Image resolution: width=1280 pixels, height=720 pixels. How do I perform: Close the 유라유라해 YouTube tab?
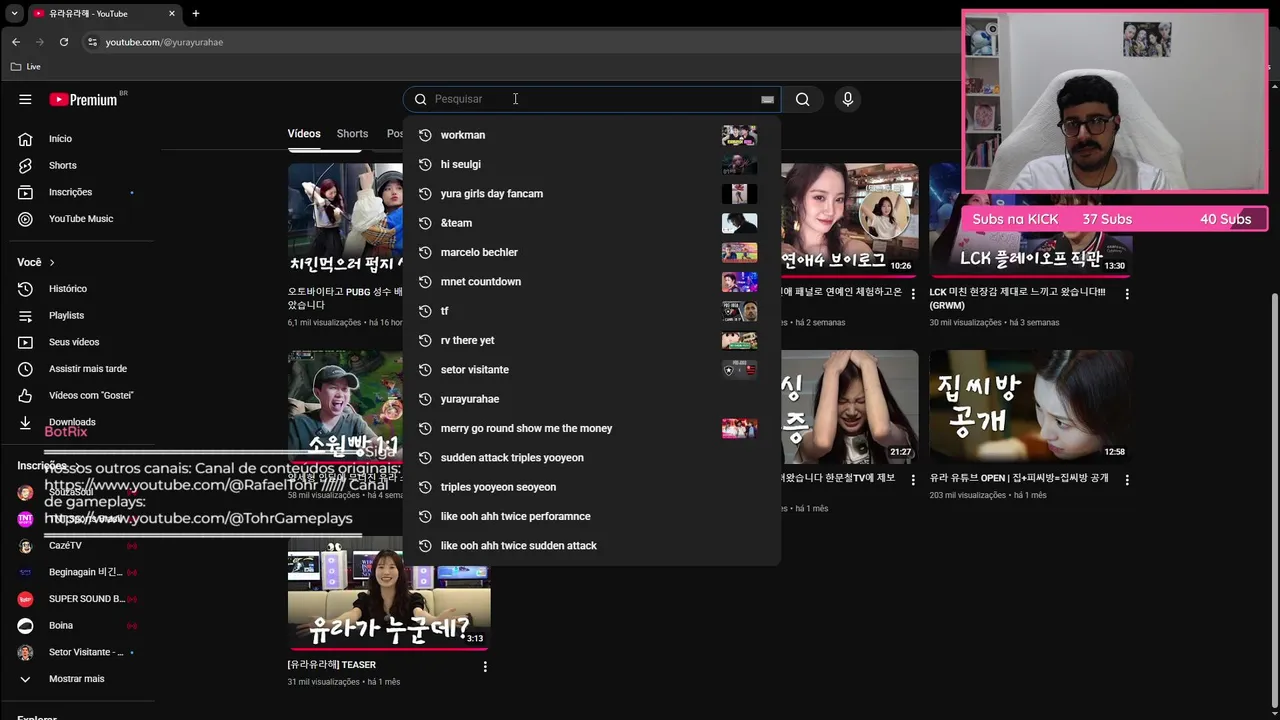coord(172,14)
